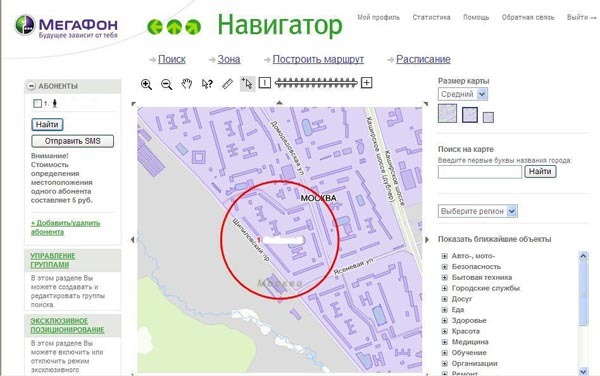600x376 pixels.
Task: Click the object list scroll-down arrow
Action: coord(583,371)
